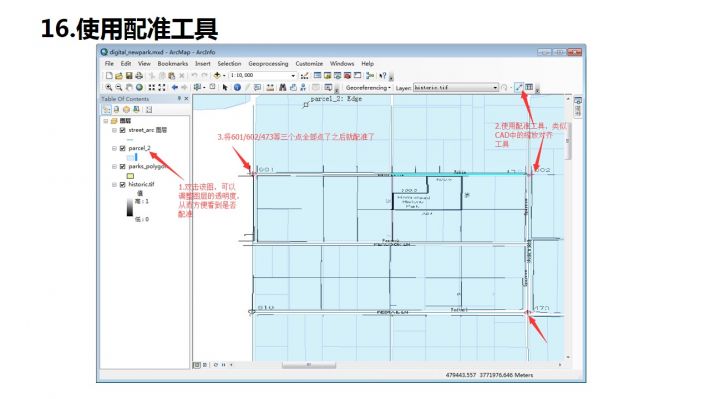Open the Customize menu
The width and height of the screenshot is (710, 399).
[x=309, y=64]
